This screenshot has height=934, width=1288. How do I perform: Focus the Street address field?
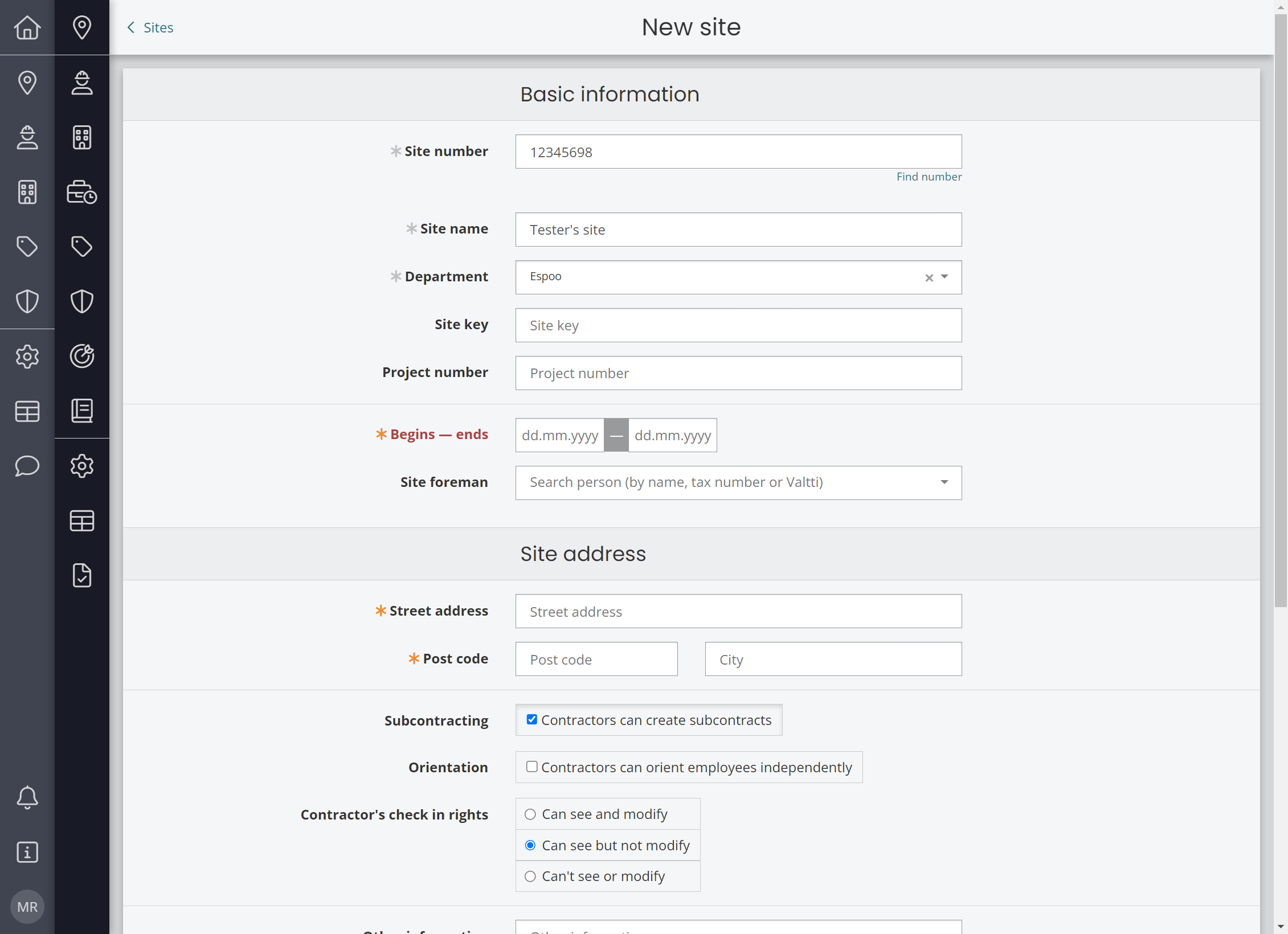[738, 611]
